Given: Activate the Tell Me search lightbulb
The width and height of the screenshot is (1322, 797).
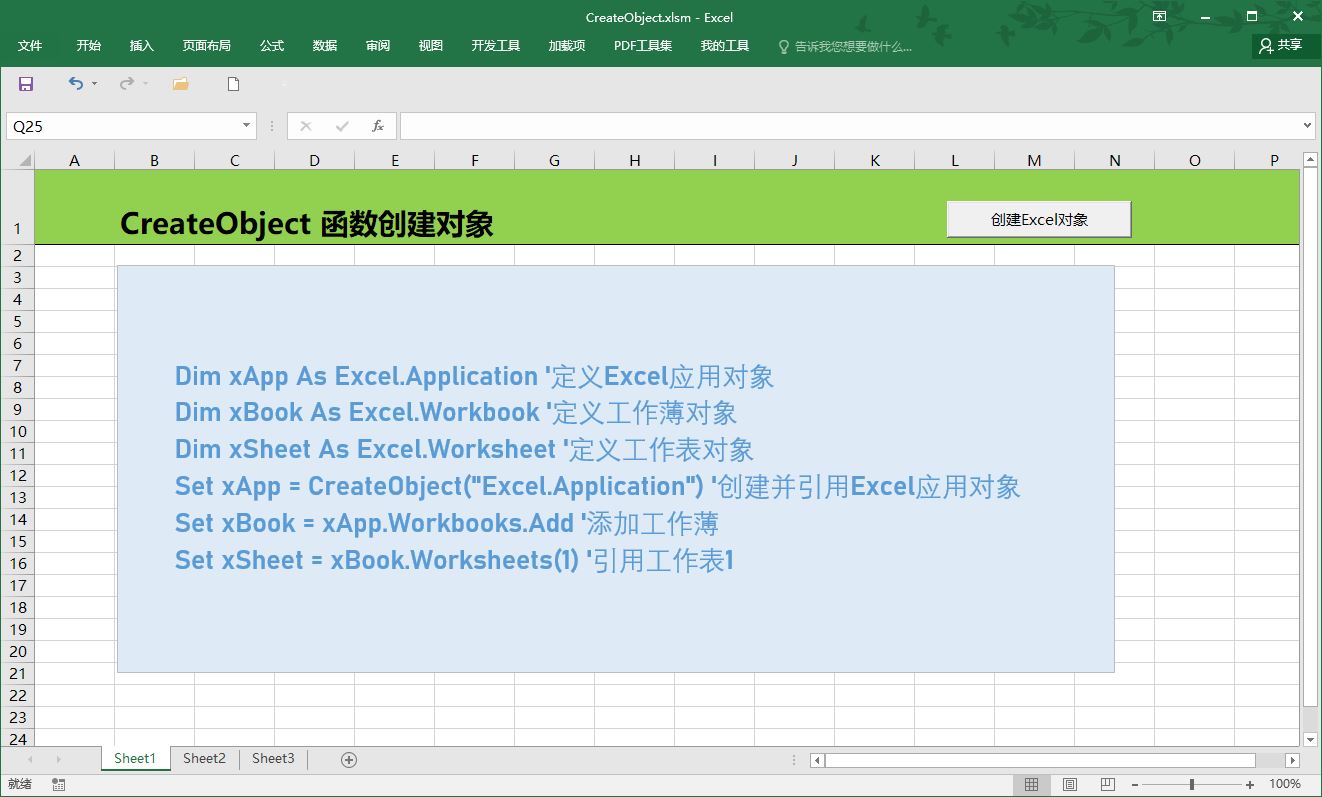Looking at the screenshot, I should coord(784,45).
